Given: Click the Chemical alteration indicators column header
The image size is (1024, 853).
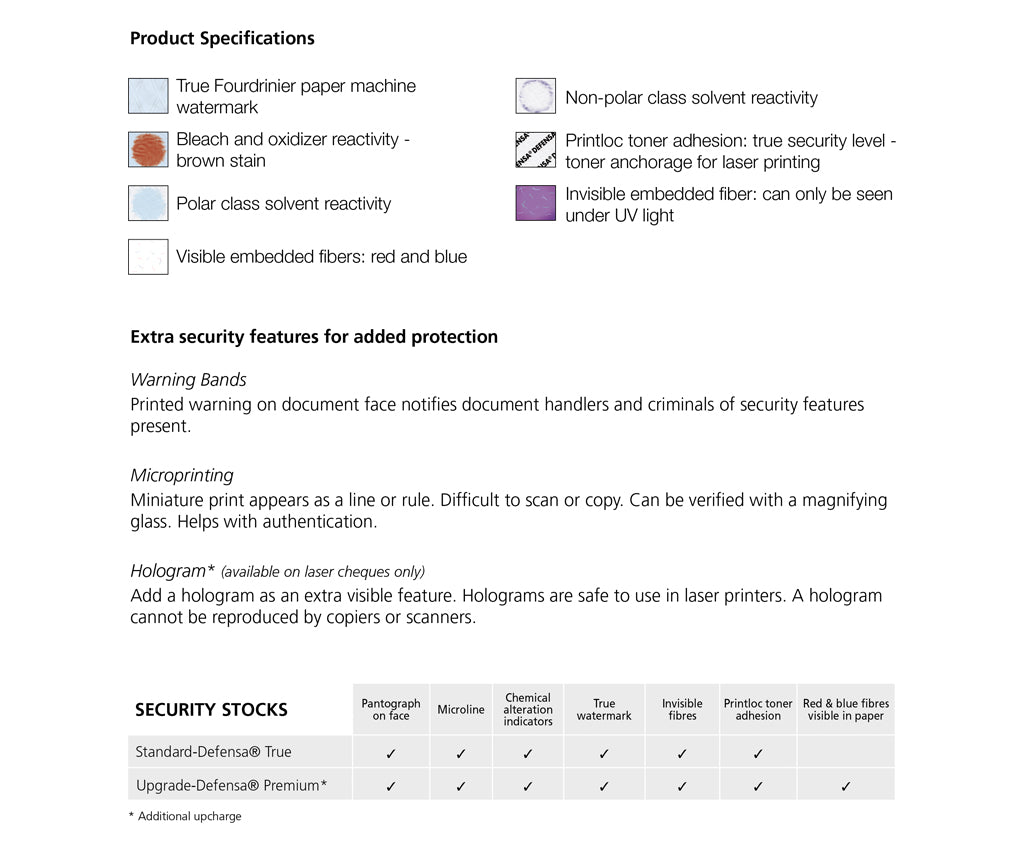Looking at the screenshot, I should (528, 710).
